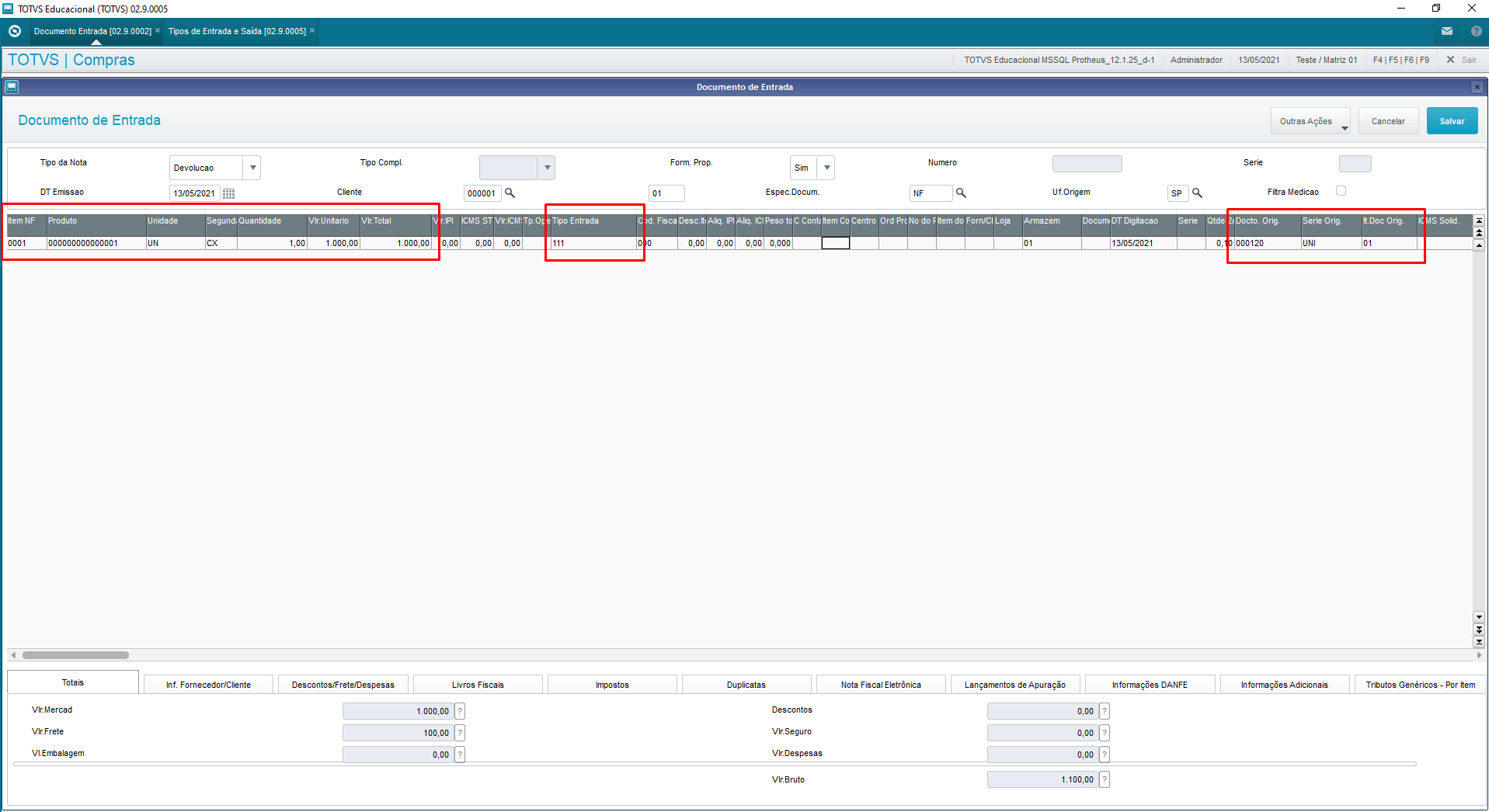Screen dimensions: 1489x812
Task: Click the Cancelar button
Action: pyautogui.click(x=1389, y=121)
